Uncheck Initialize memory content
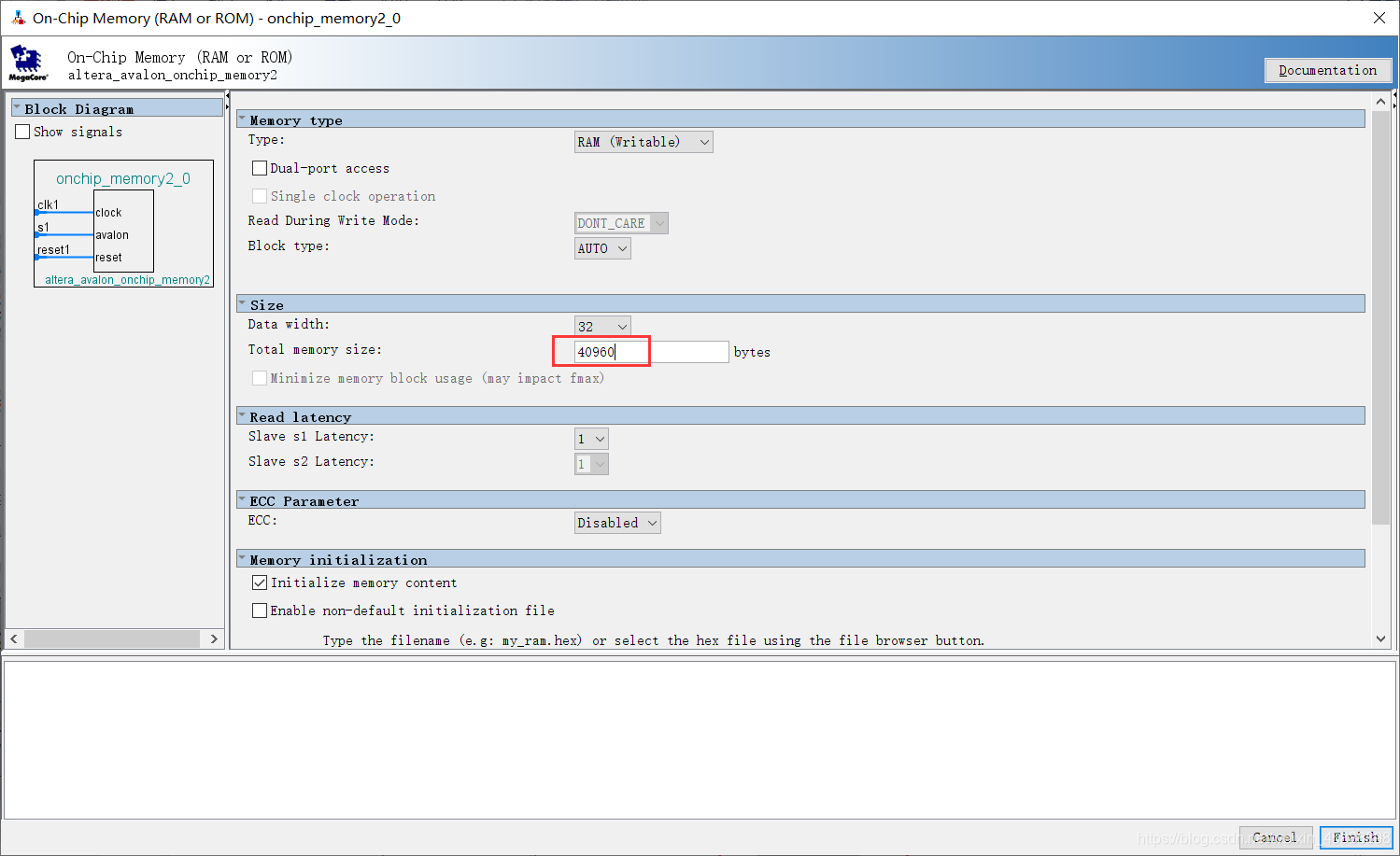This screenshot has width=1400, height=856. coord(260,582)
